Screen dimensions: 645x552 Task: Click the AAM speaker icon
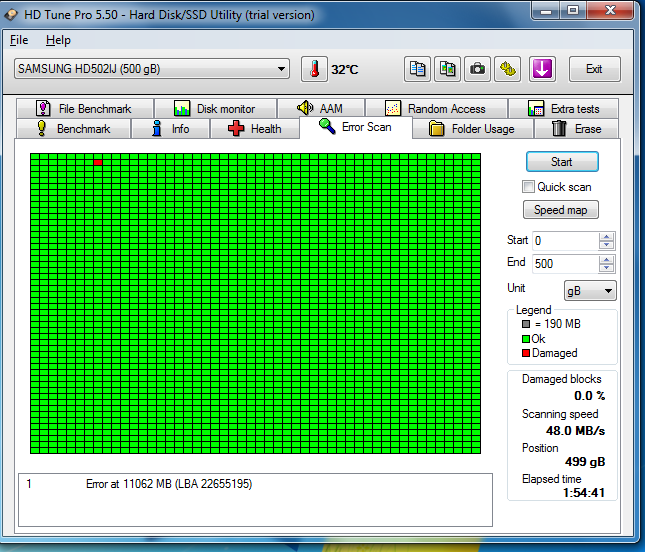coord(305,108)
